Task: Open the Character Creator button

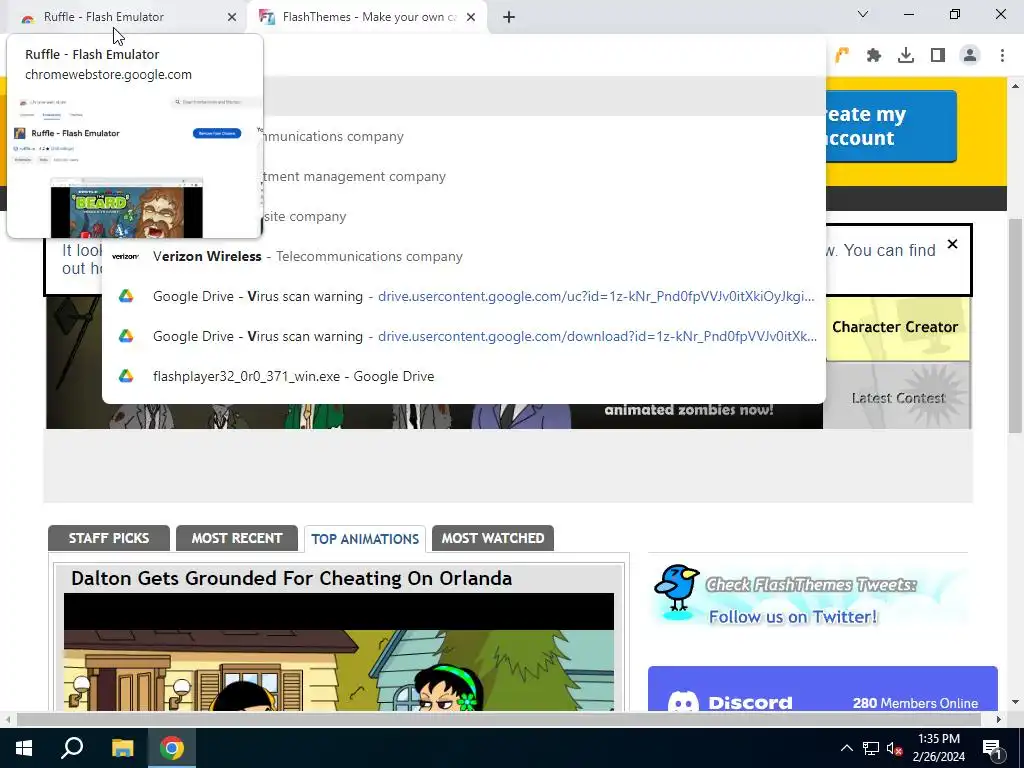Action: (897, 328)
